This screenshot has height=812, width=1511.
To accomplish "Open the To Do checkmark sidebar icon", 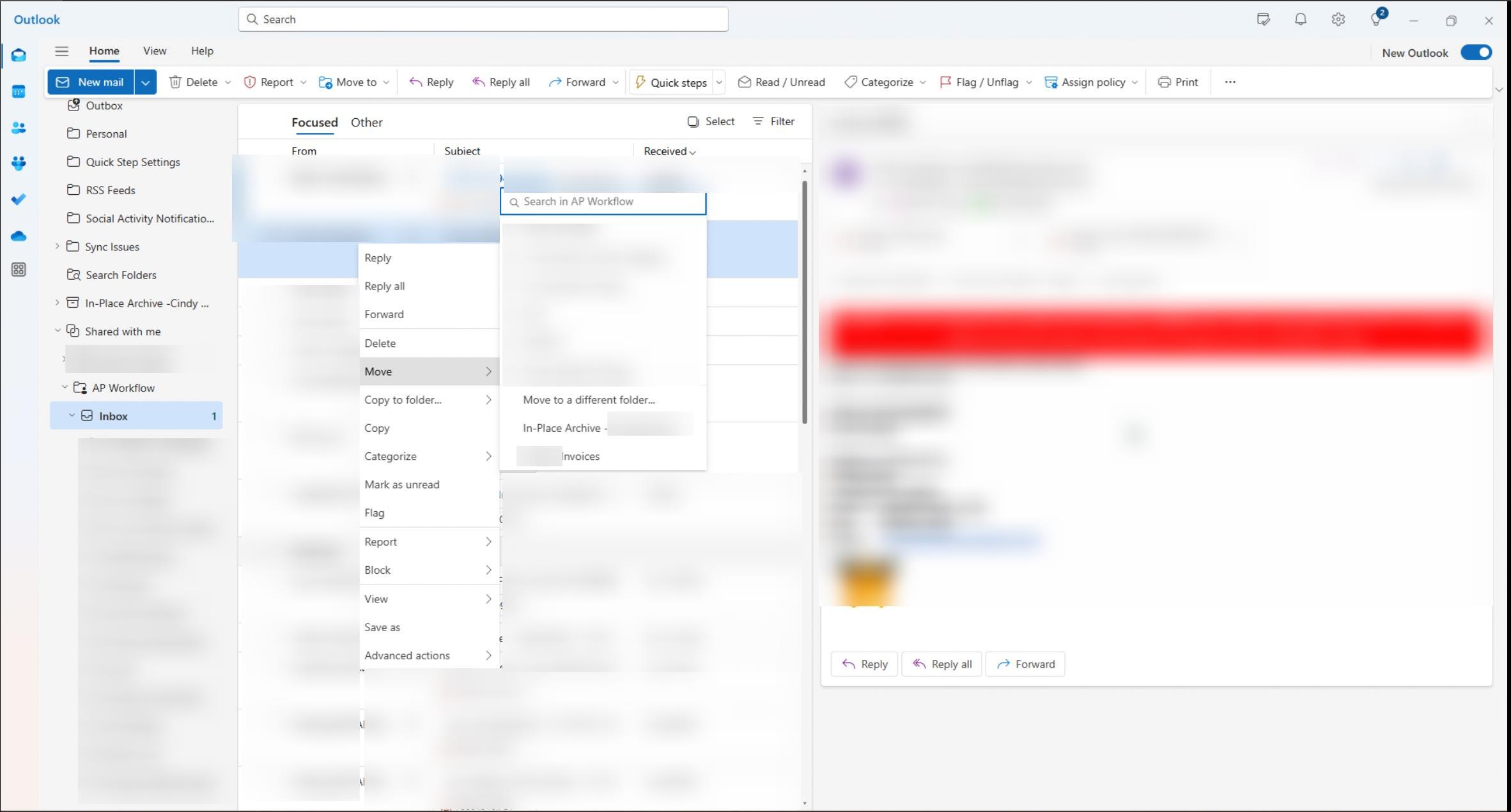I will [19, 199].
